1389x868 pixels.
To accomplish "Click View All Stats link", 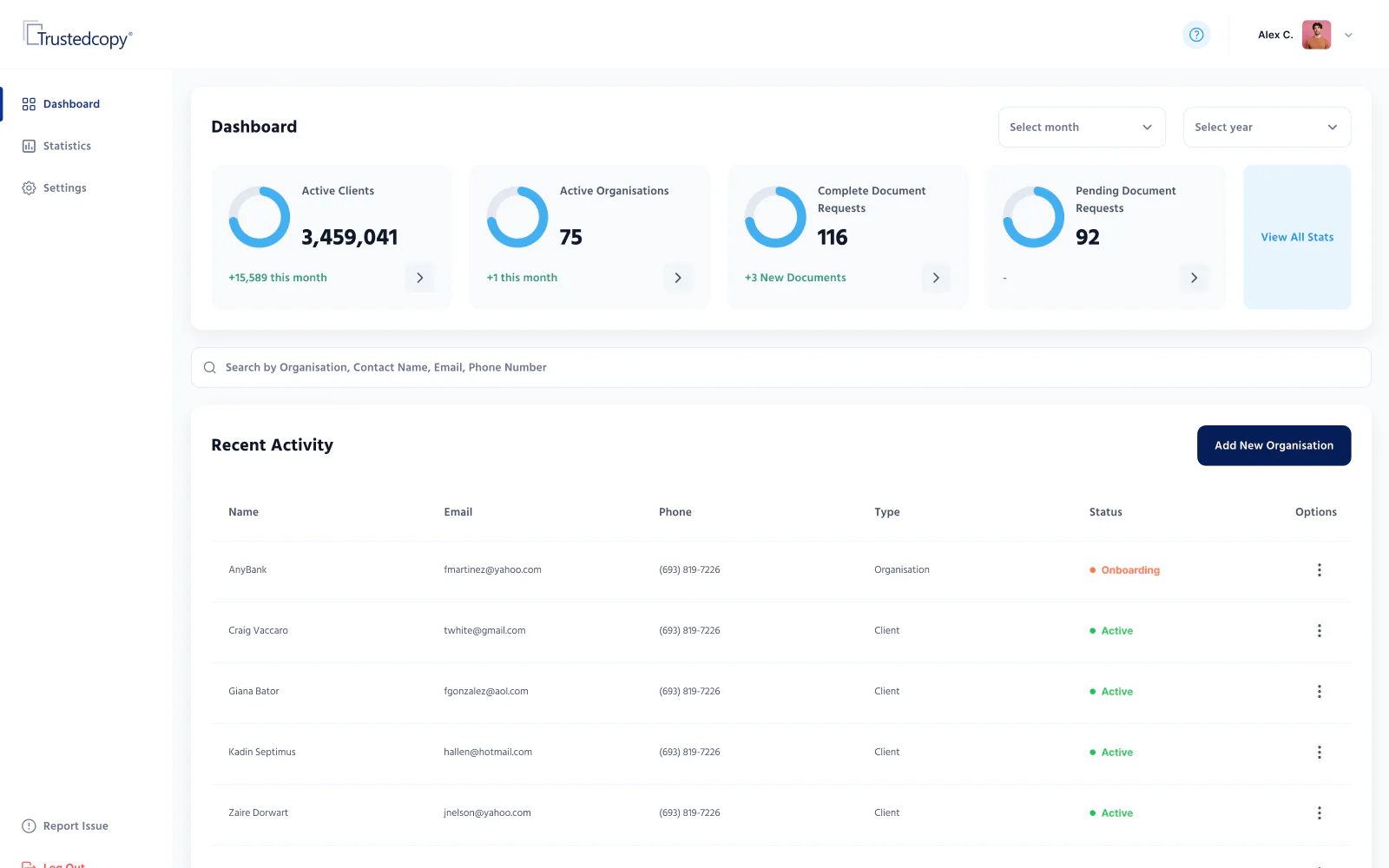I will [x=1297, y=237].
